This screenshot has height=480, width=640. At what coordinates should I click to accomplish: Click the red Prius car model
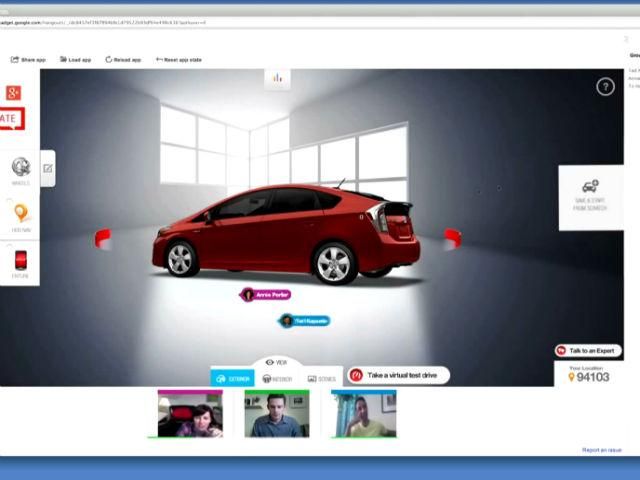click(x=286, y=234)
